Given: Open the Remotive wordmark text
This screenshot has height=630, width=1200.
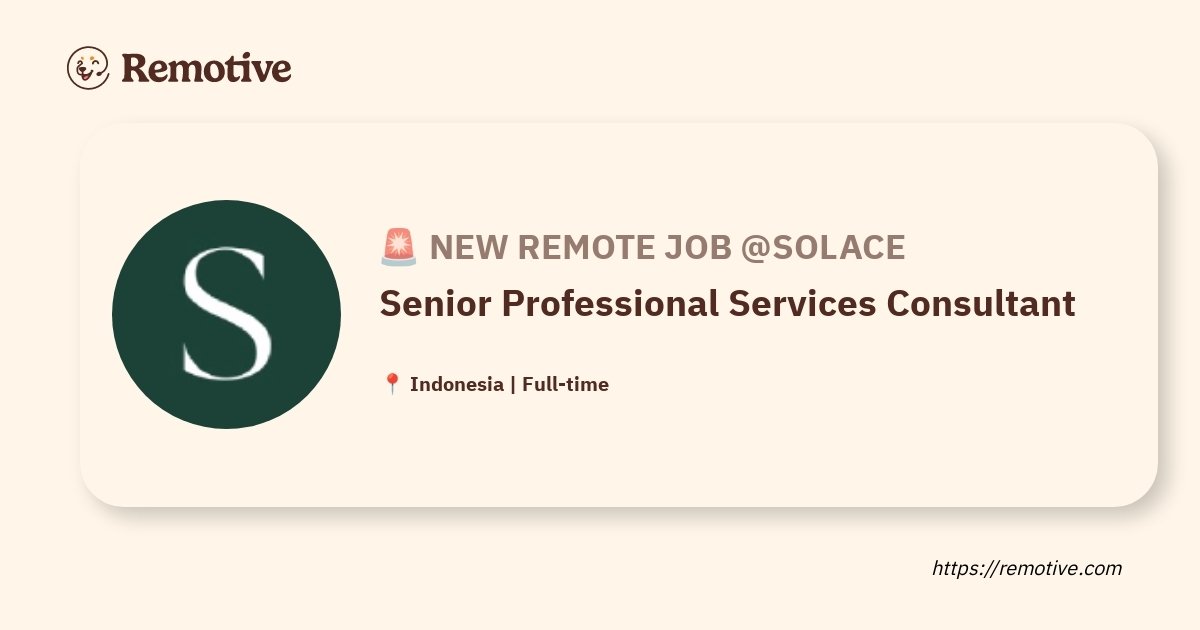Looking at the screenshot, I should (x=206, y=68).
